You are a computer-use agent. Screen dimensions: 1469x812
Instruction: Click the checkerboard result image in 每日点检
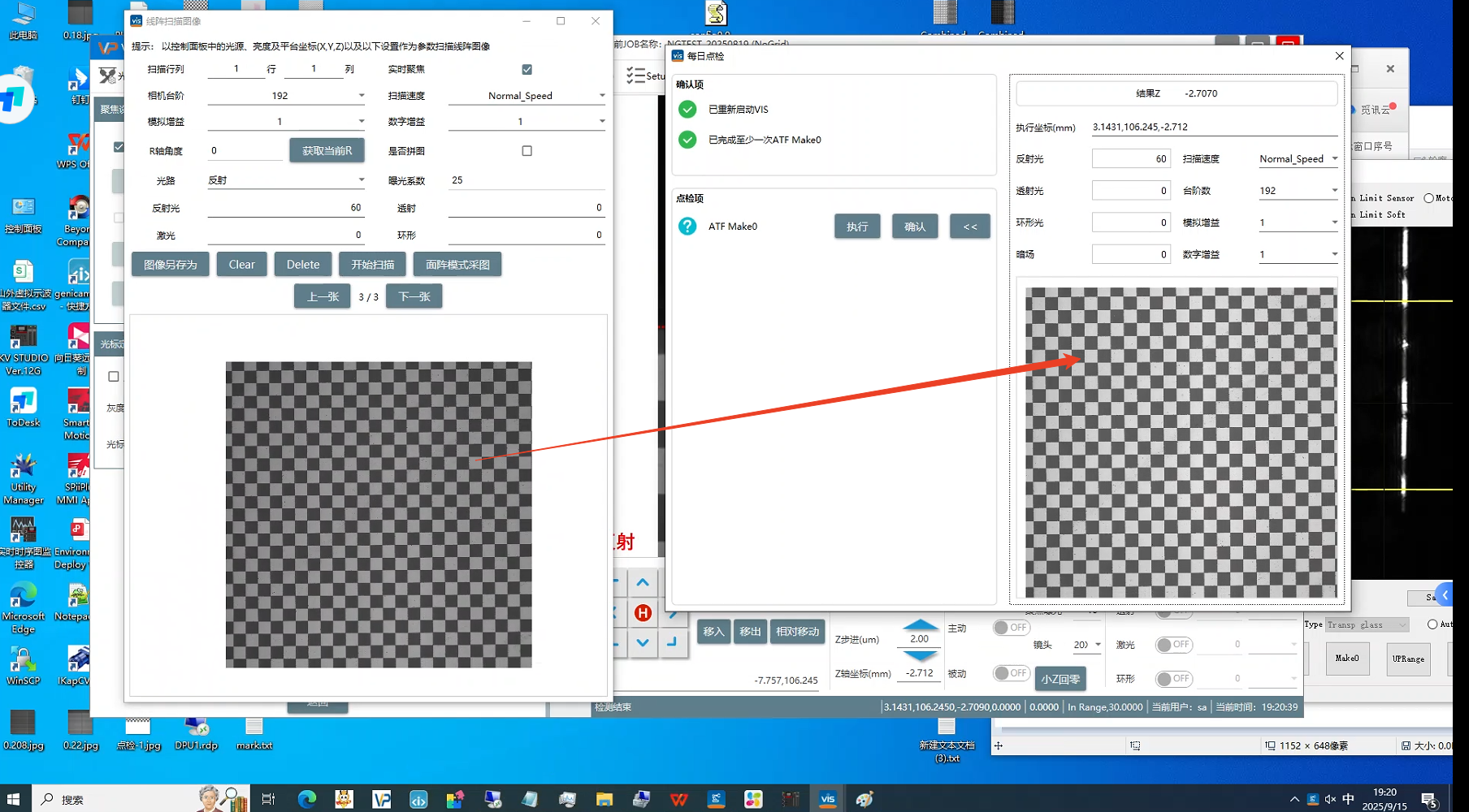(x=1180, y=443)
